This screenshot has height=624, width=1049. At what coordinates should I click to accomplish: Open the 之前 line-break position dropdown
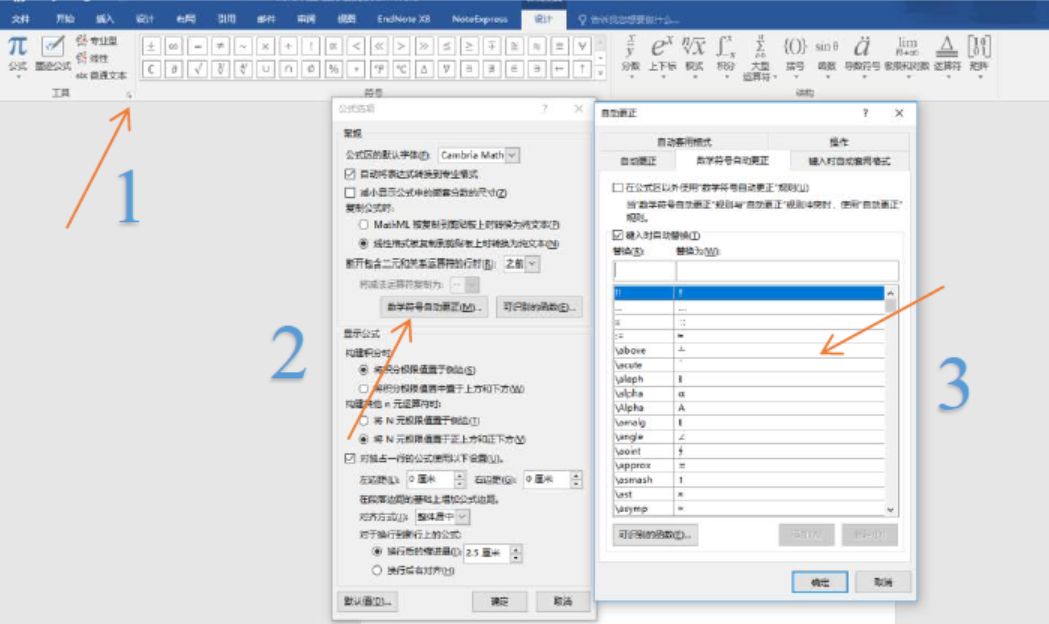[x=532, y=264]
